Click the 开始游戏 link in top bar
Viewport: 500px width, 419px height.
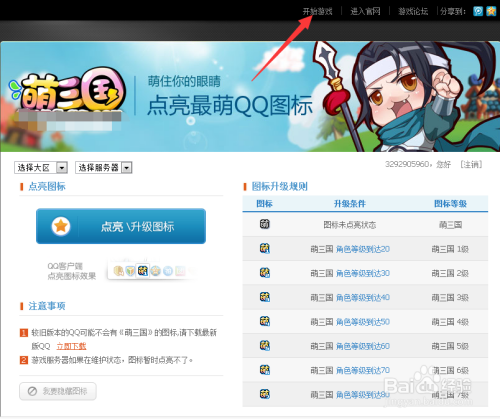317,11
